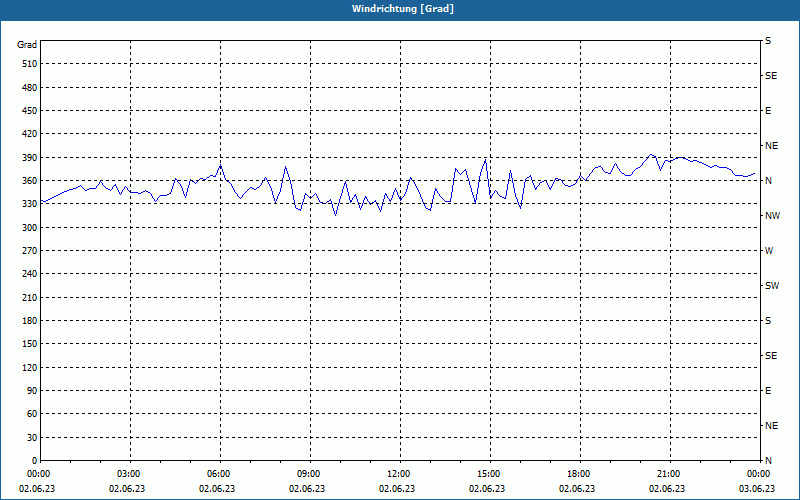Select the E compass label level with 450
This screenshot has height=500, width=800.
click(x=768, y=111)
